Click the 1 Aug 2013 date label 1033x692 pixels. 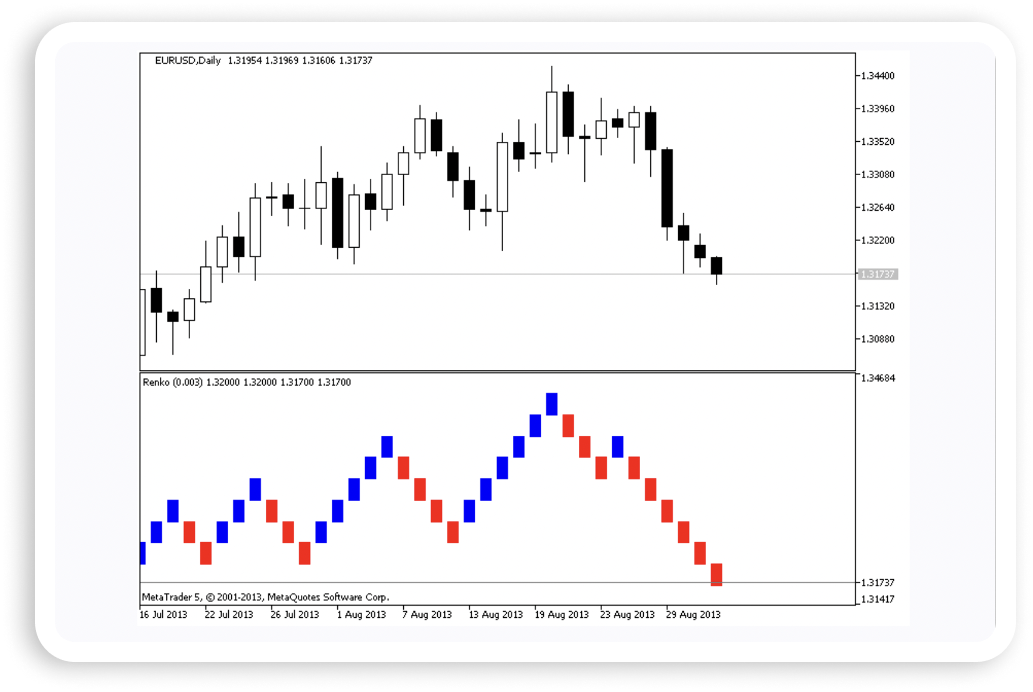point(361,614)
